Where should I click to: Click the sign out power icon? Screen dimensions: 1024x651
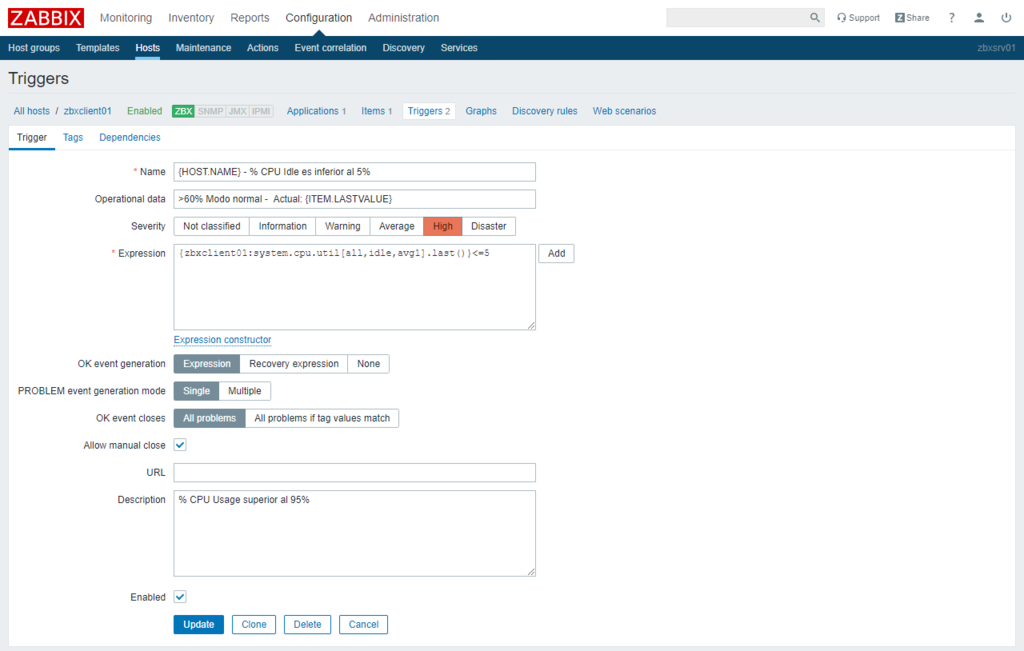(1006, 18)
